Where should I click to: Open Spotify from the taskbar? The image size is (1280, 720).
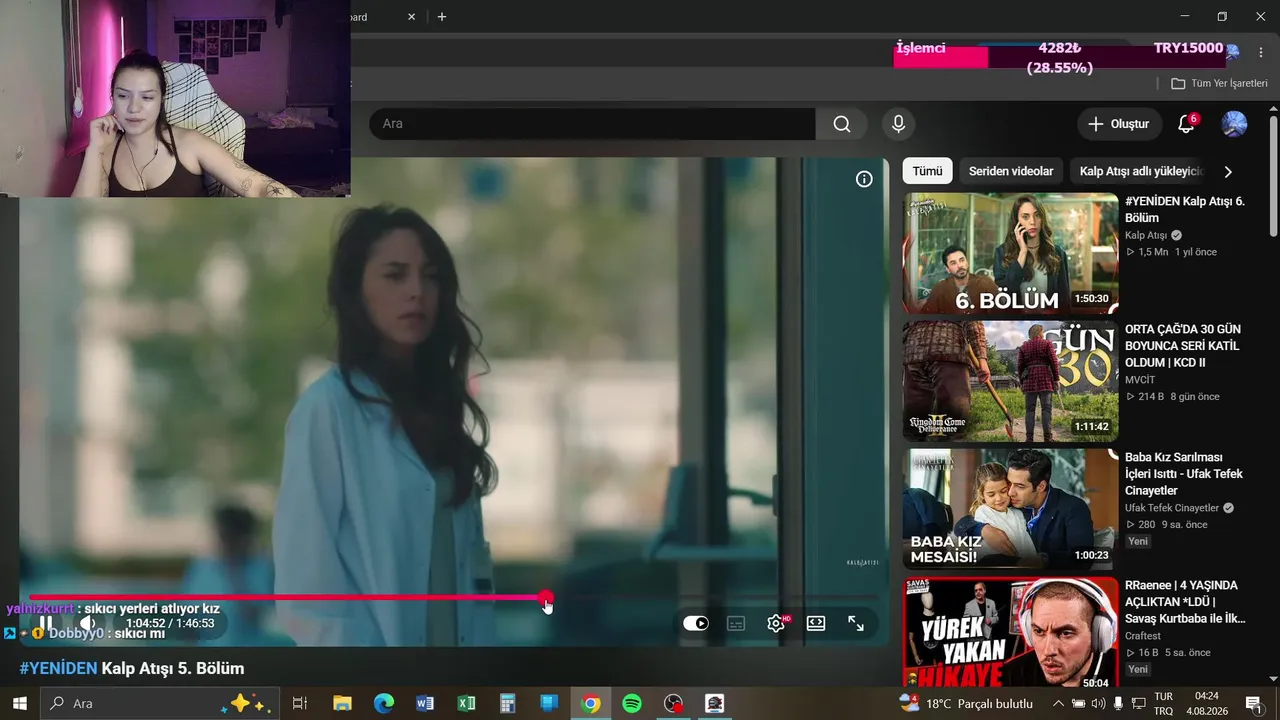(x=632, y=703)
